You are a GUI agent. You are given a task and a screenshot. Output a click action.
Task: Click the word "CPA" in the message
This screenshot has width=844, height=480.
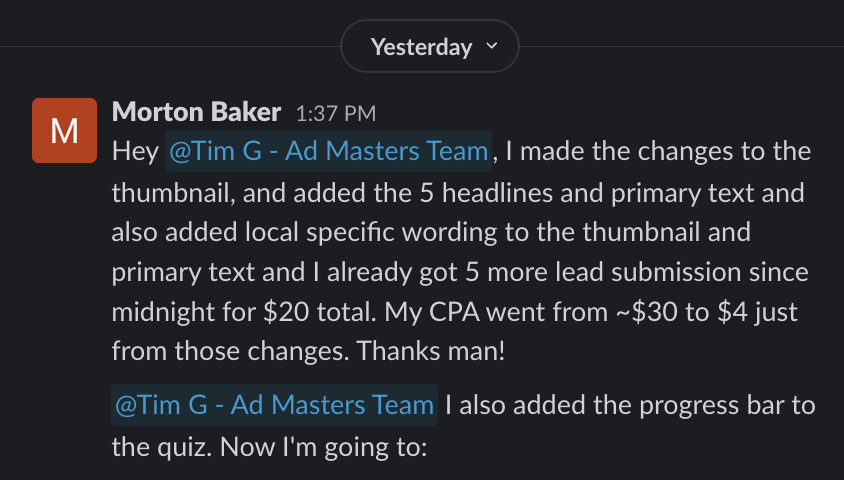pos(454,312)
